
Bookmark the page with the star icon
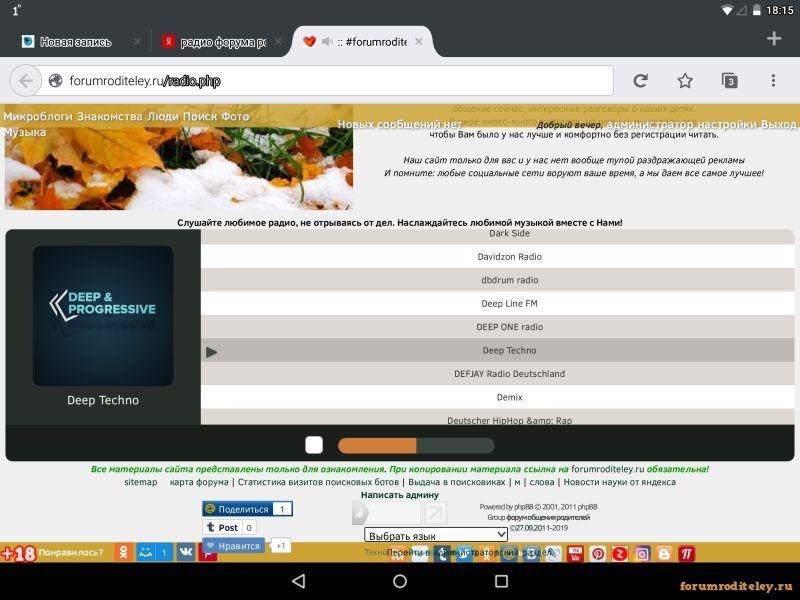(685, 81)
